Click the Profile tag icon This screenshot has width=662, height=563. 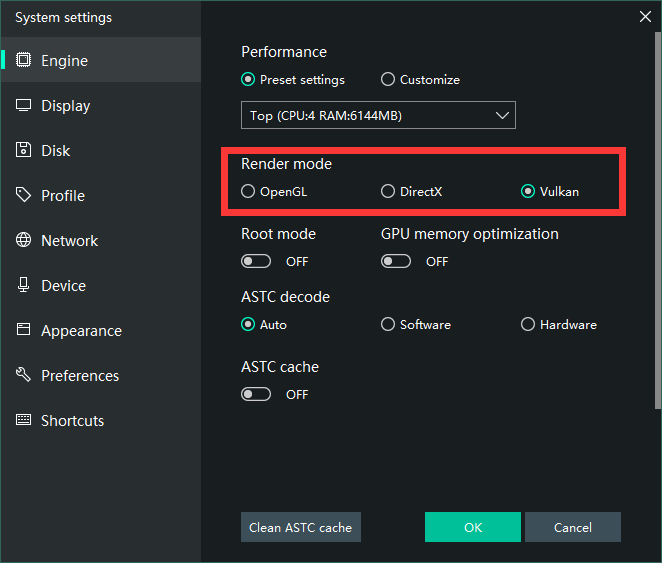click(24, 195)
